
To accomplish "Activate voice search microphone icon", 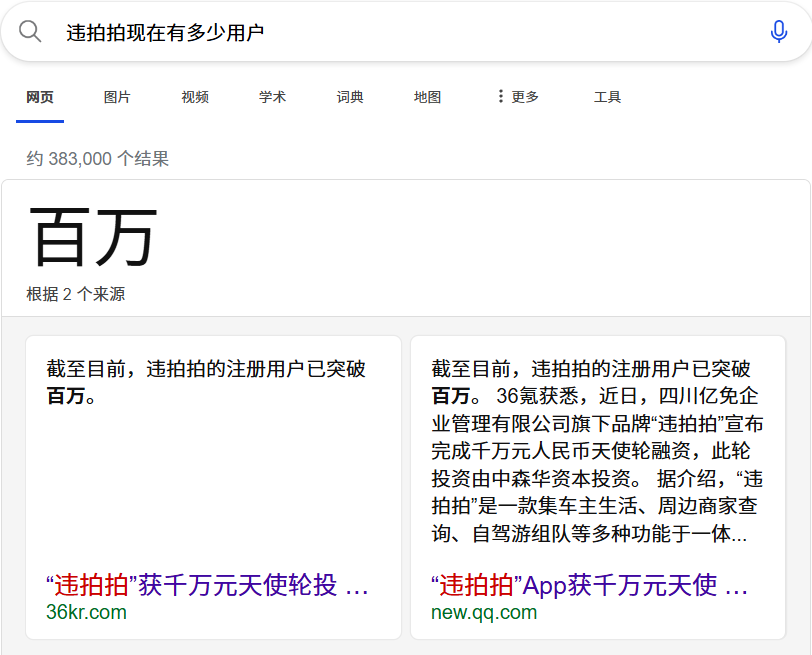I will coord(778,32).
